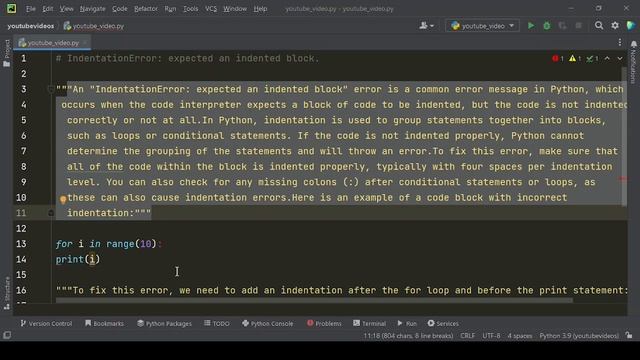Open the View menu
The image size is (640, 360).
(x=67, y=9)
